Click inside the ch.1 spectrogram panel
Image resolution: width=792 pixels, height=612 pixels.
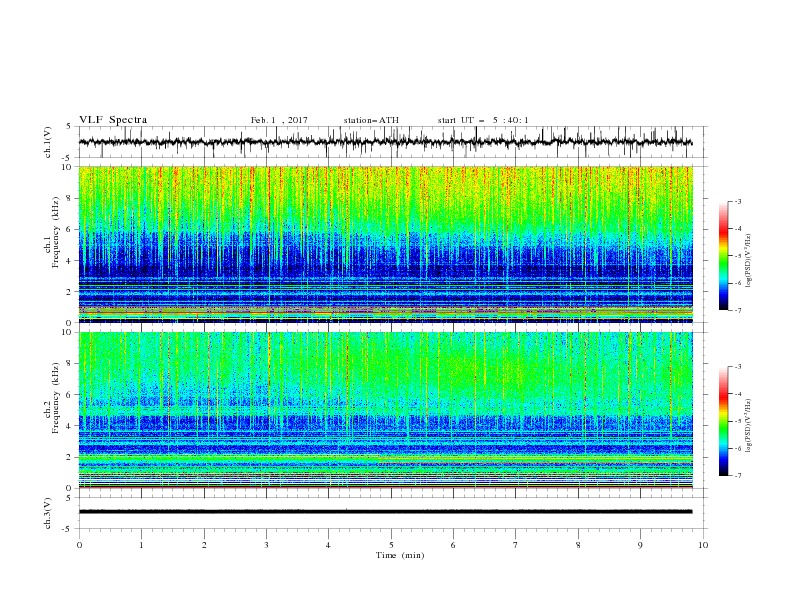385,244
